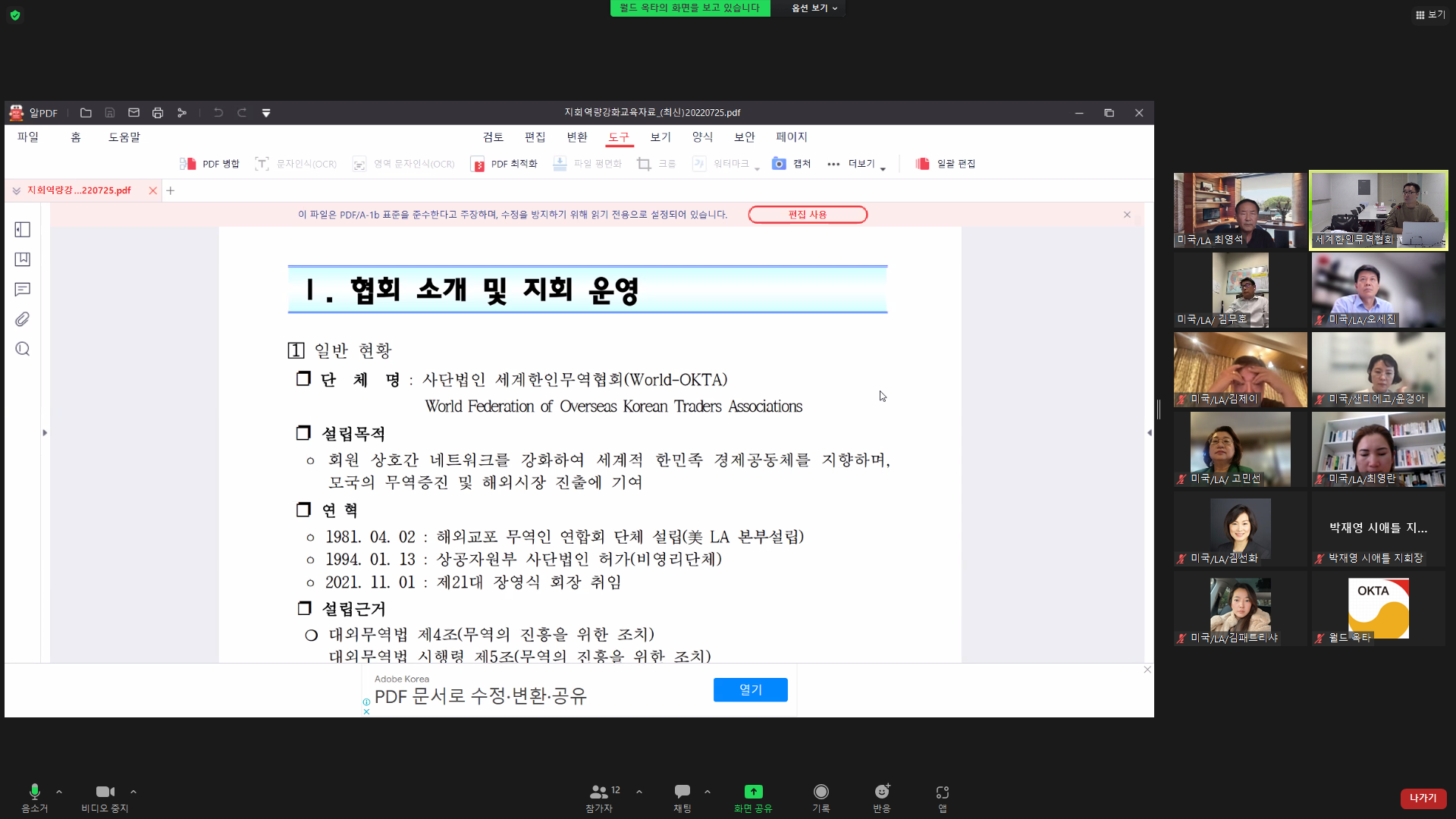The image size is (1456, 819).
Task: Apply 파일 평면화 to the PDF
Action: click(588, 163)
